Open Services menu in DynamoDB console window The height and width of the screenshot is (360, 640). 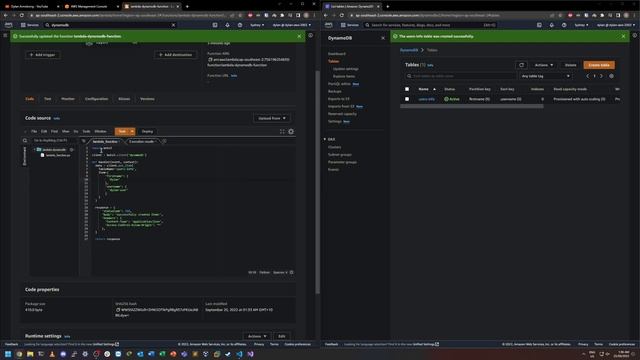pyautogui.click(x=350, y=25)
